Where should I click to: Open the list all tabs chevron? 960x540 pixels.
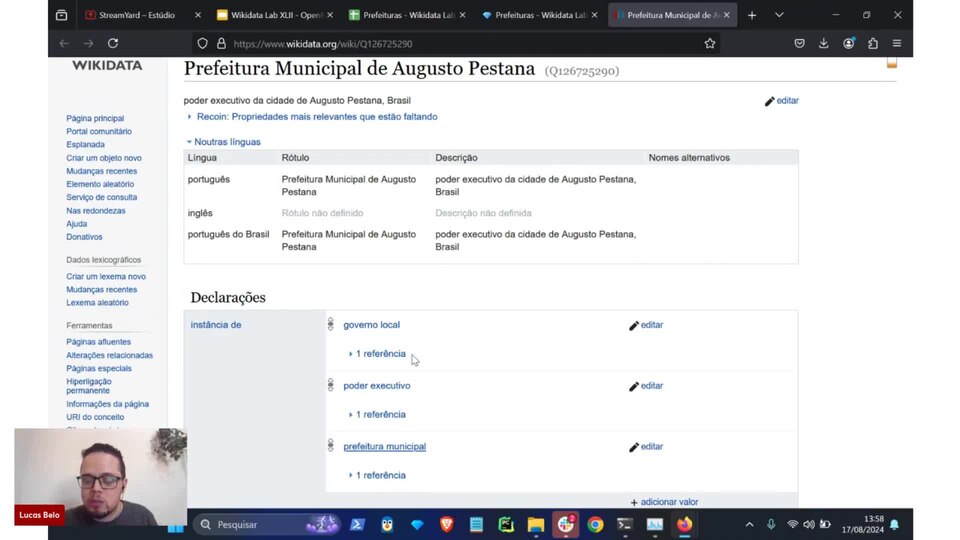click(x=779, y=15)
